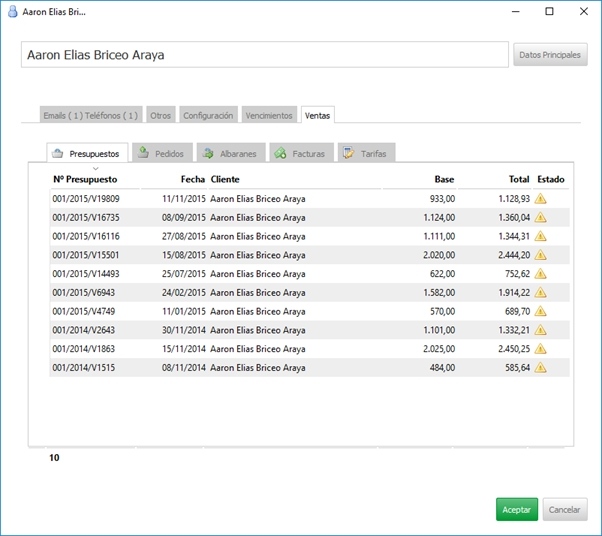This screenshot has height=536, width=602.
Task: Click the Cancelar button
Action: [564, 510]
